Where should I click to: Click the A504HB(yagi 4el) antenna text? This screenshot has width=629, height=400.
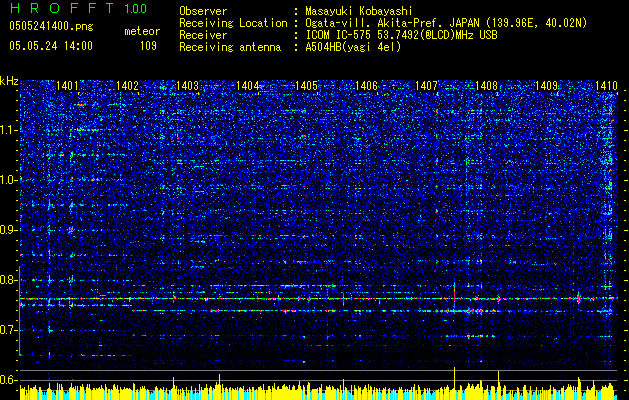[x=353, y=47]
